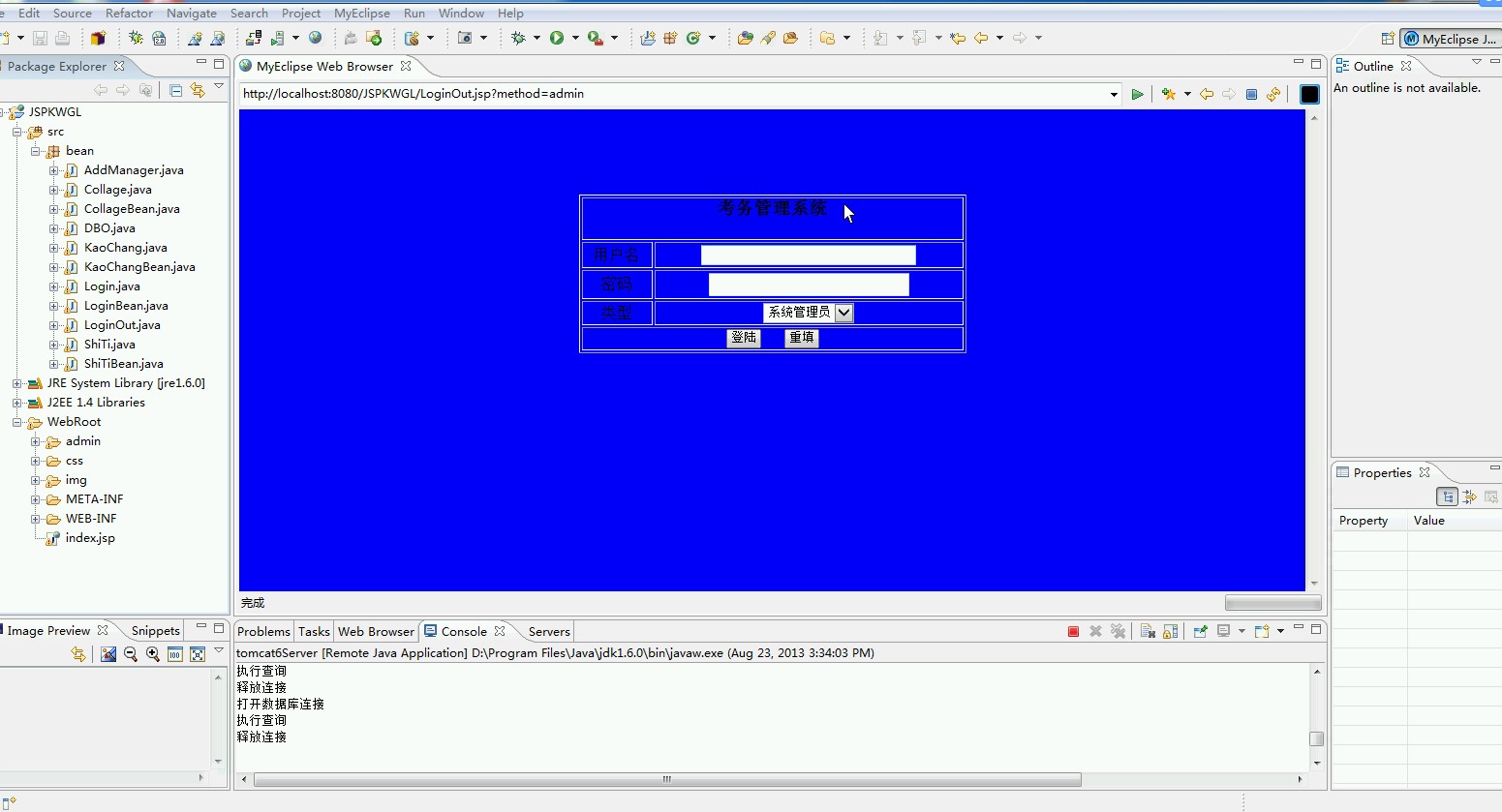Toggle Link with Editor in Package Explorer
This screenshot has height=812, width=1502.
coord(198,90)
